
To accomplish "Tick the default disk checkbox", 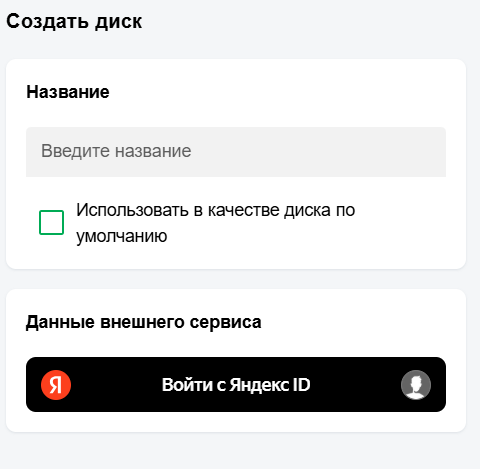I will pyautogui.click(x=51, y=222).
